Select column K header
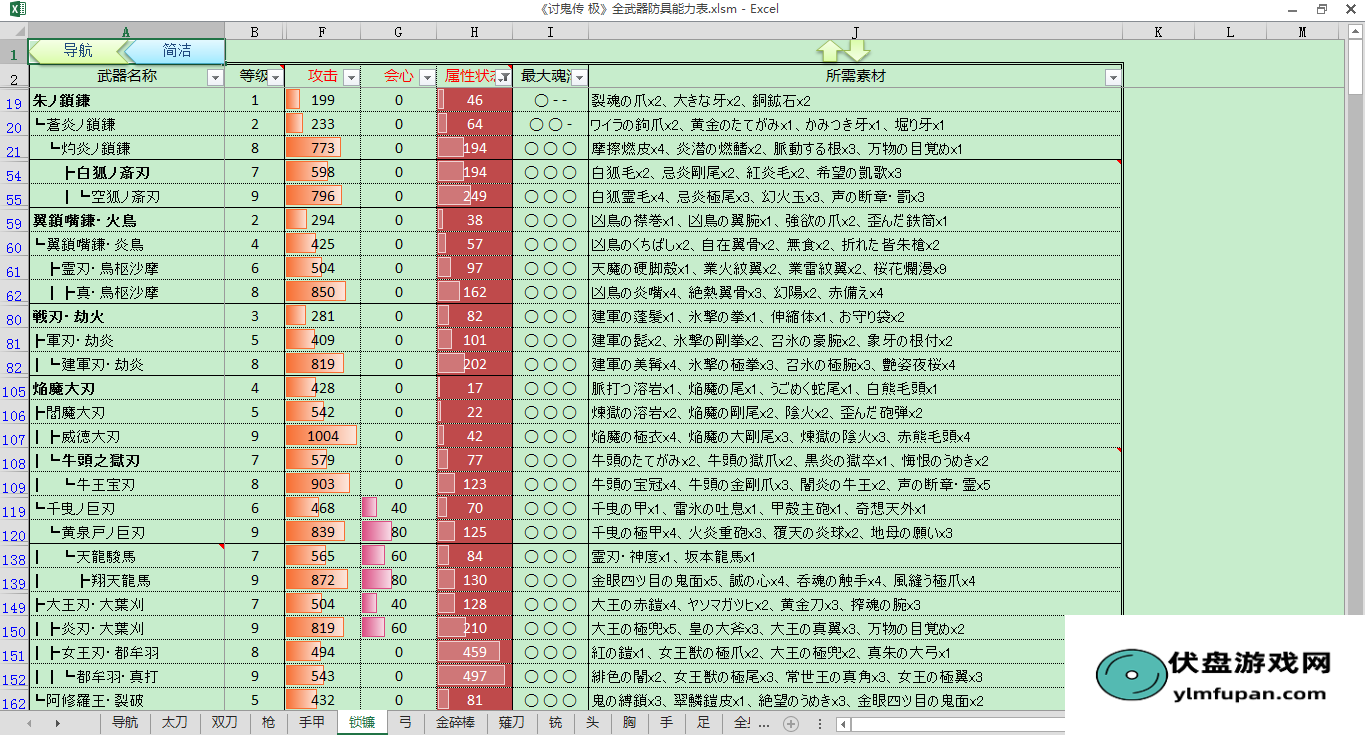Screen dimensions: 1365x735 [x=1158, y=32]
